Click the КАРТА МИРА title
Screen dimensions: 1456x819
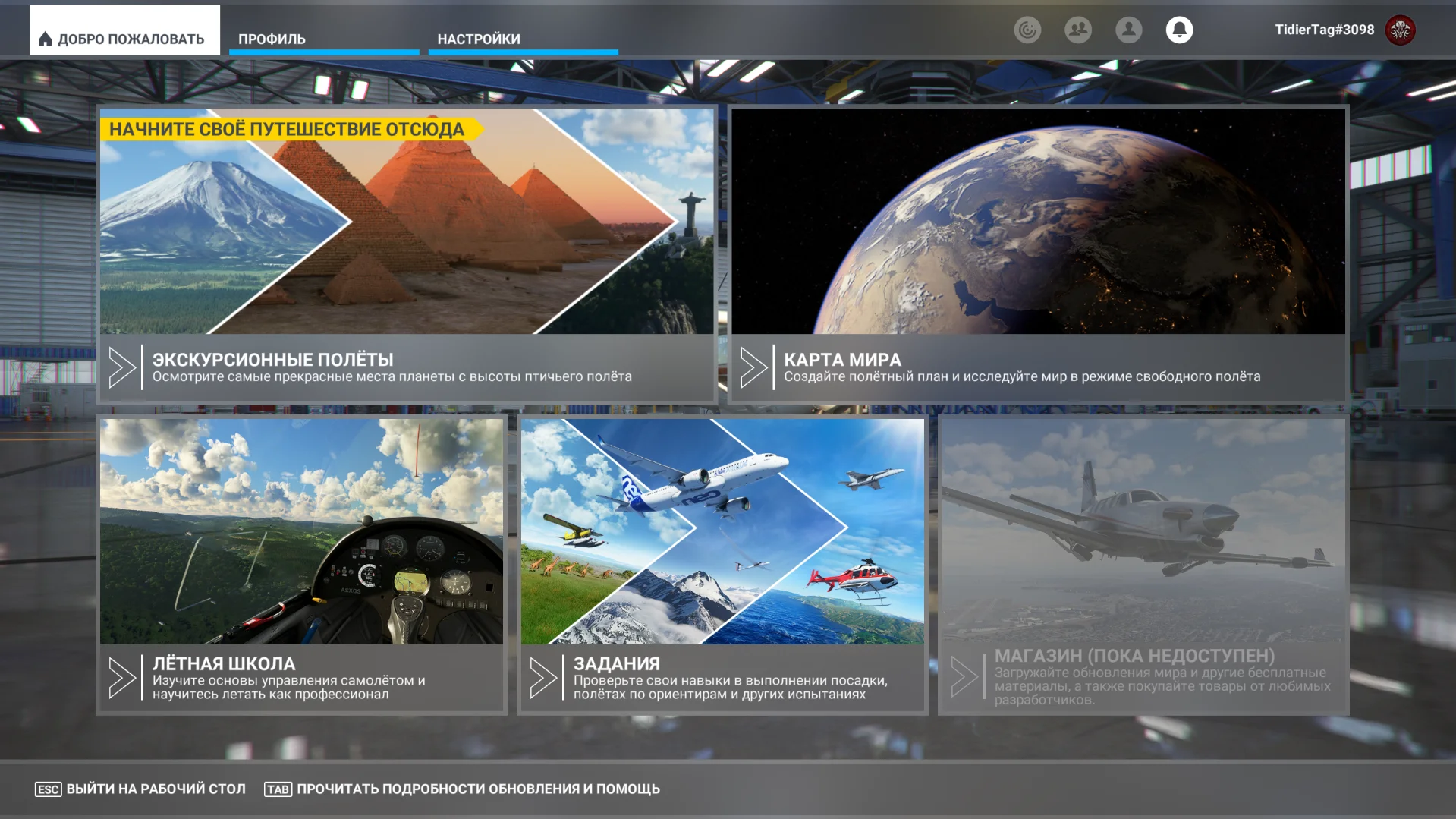point(843,360)
